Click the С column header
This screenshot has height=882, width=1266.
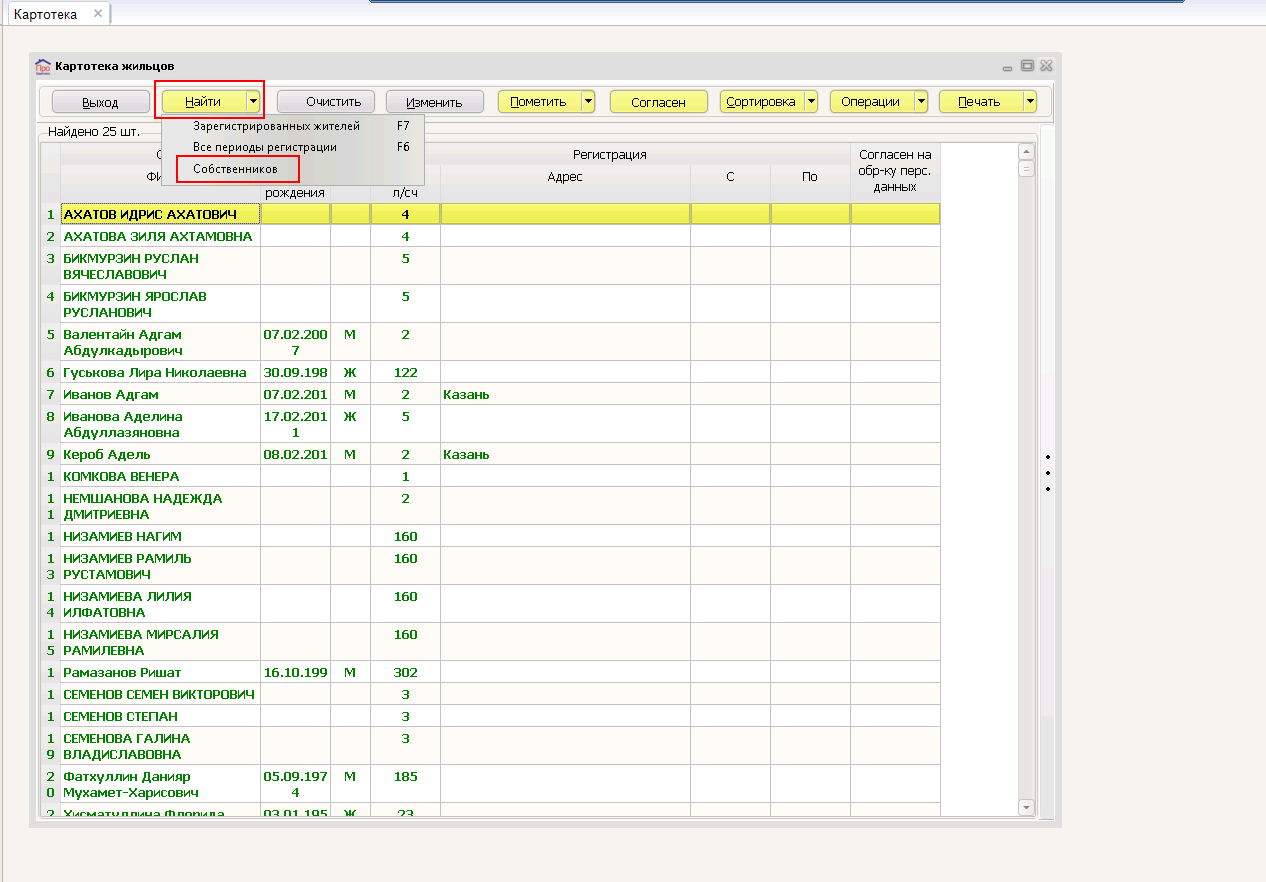730,176
